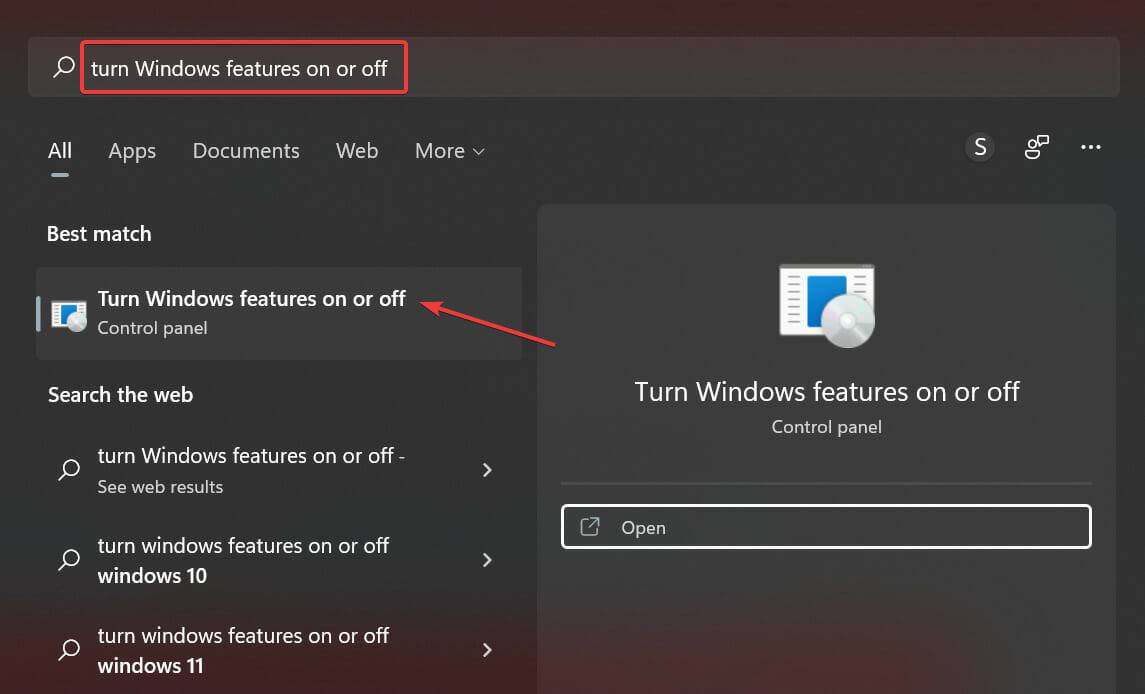Expand the windows 10 search suggestion chevron
Viewport: 1145px width, 694px height.
487,561
